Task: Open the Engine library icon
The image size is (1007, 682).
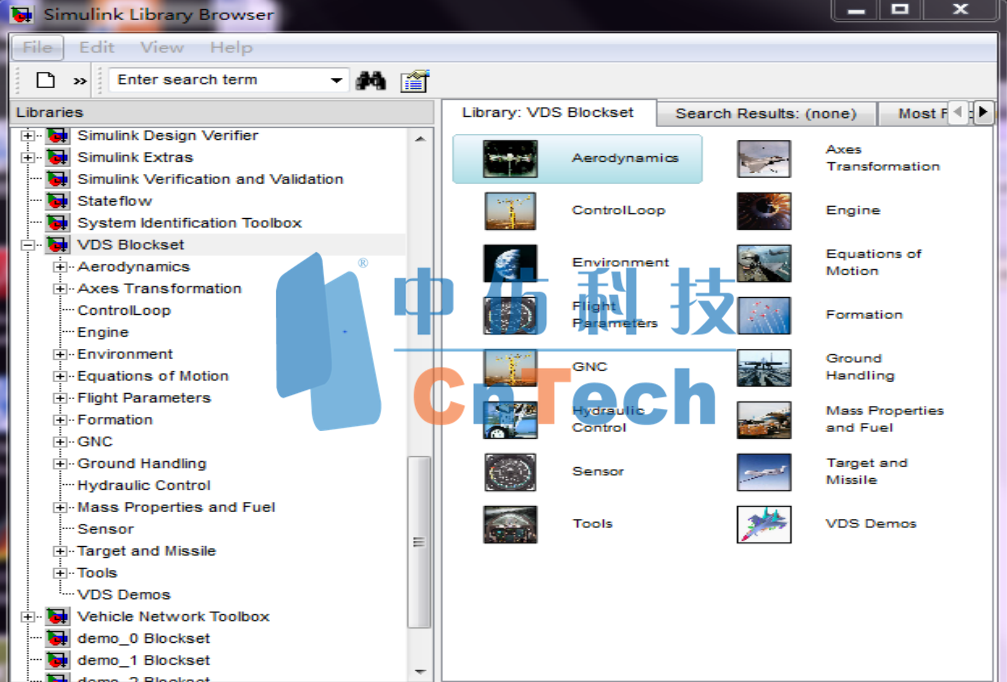Action: click(764, 211)
